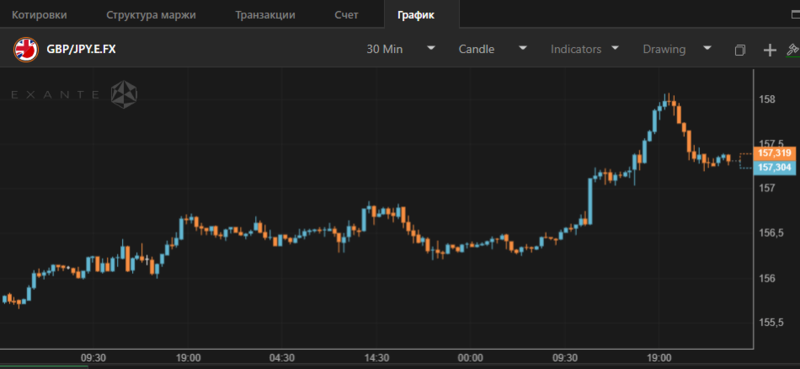Click the 00:00 time axis label

470,358
